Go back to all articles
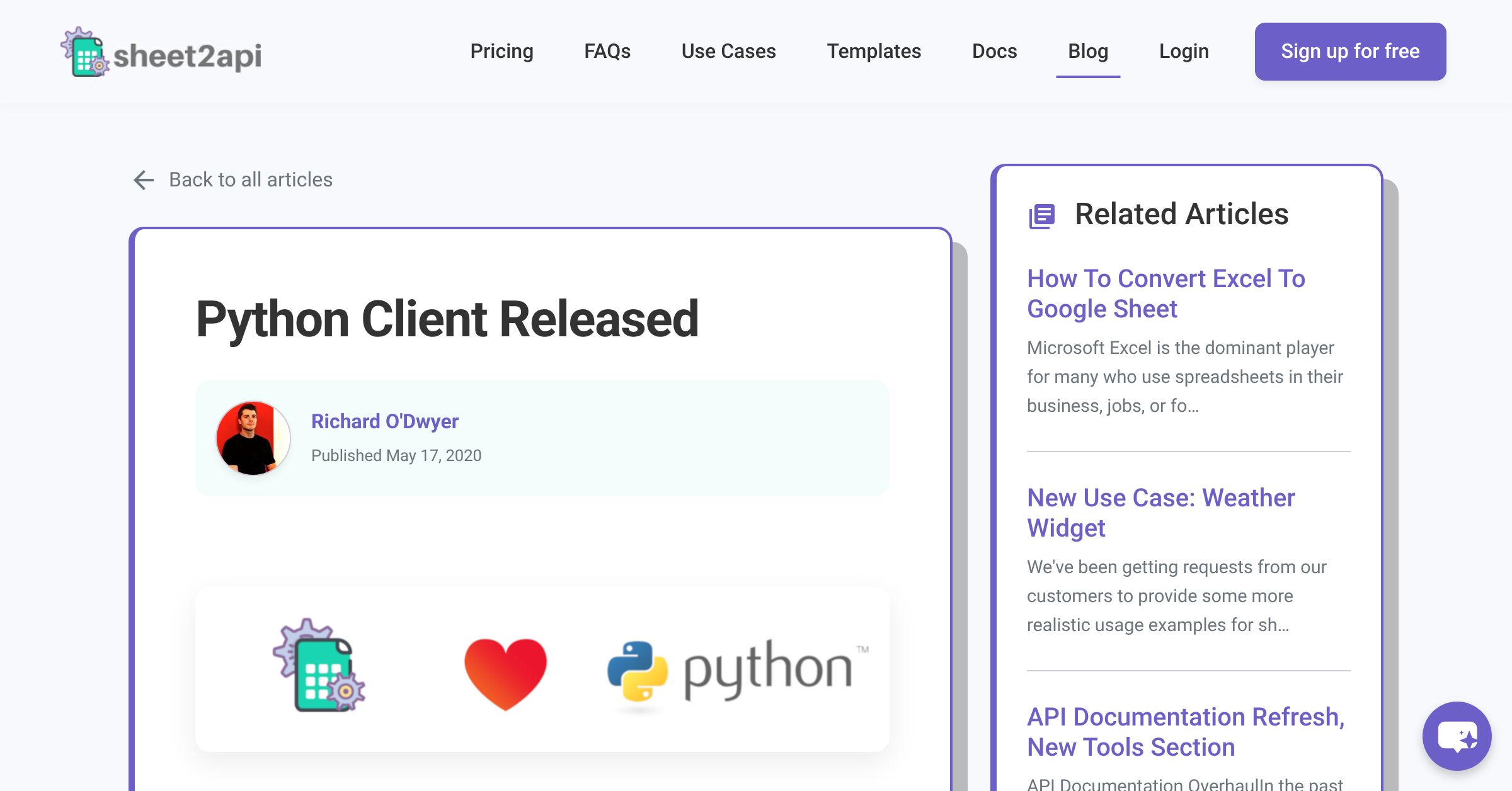 point(250,179)
